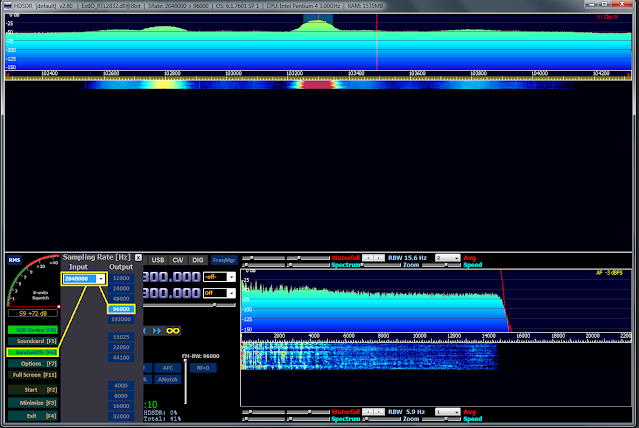The image size is (639, 428).
Task: Toggle ANotch filter button
Action: pos(168,379)
